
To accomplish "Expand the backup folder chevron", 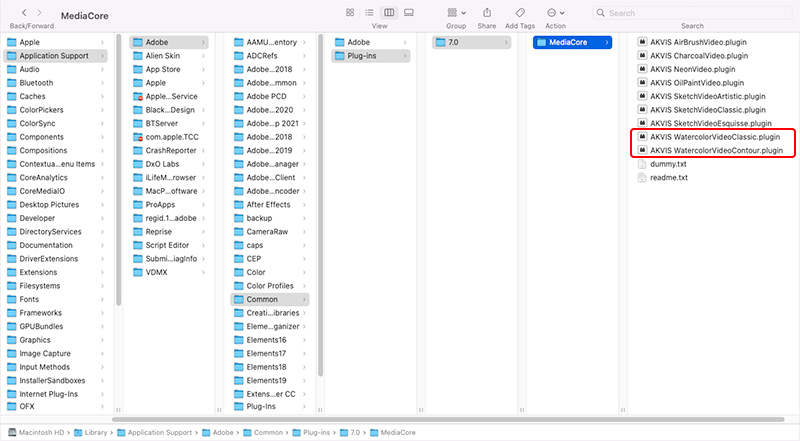I will [x=304, y=218].
